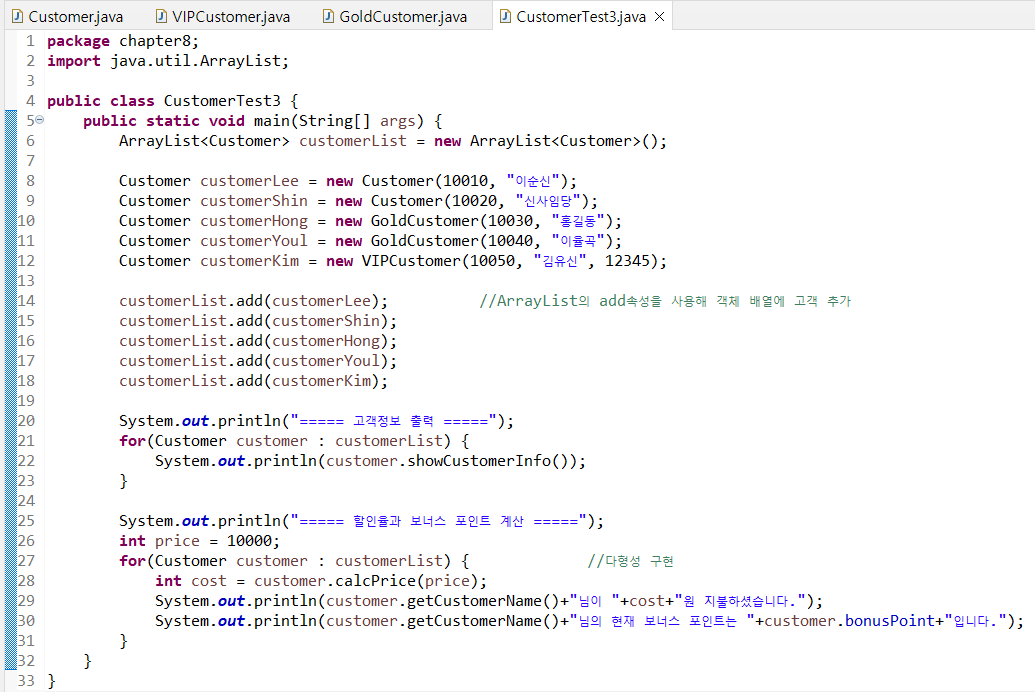Click the change marker beside line 14
Screen dimensions: 1035x692
10,301
